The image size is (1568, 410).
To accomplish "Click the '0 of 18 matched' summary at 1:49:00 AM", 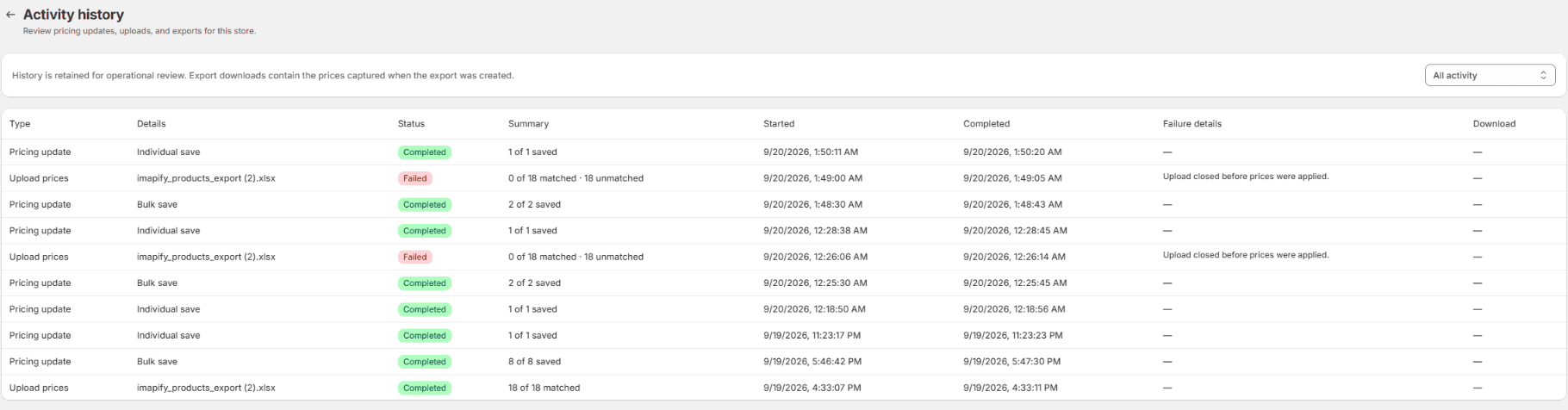I will (576, 178).
